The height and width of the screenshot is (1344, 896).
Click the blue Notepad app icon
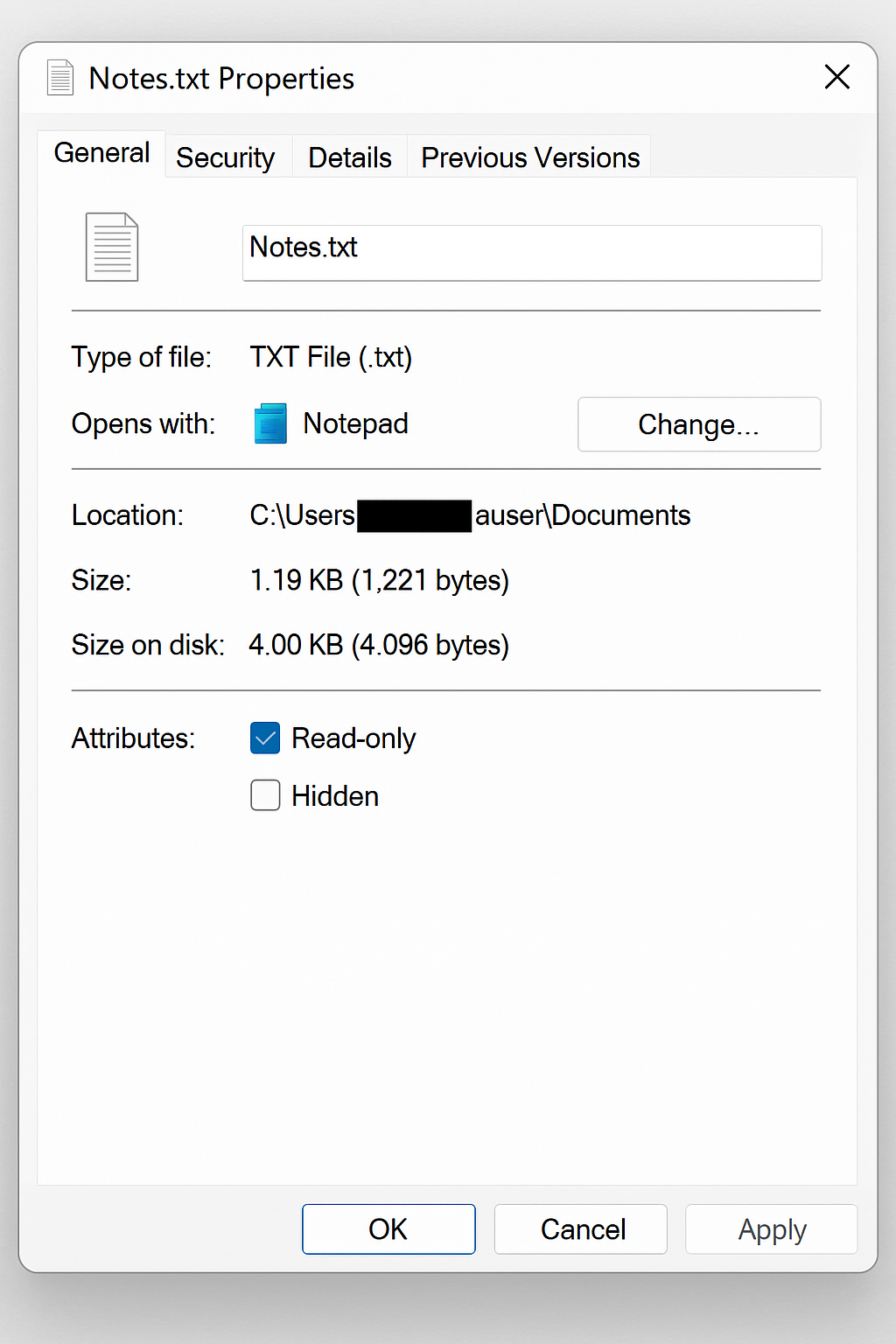(270, 423)
